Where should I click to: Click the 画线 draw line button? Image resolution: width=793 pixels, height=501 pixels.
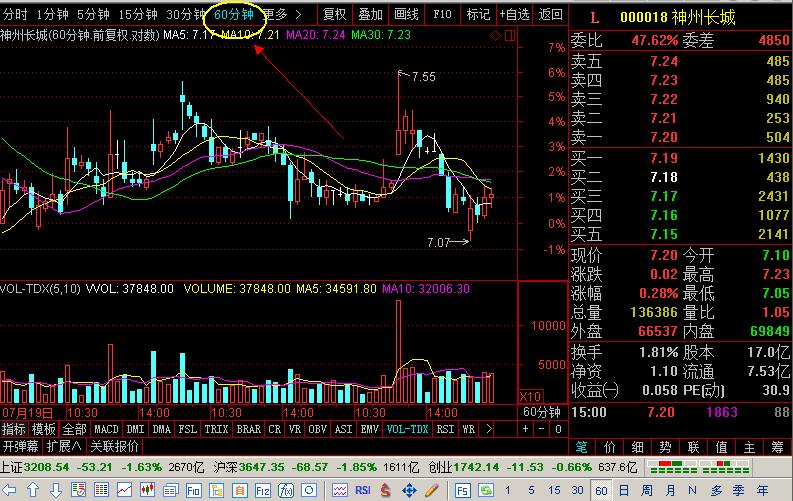(x=406, y=14)
